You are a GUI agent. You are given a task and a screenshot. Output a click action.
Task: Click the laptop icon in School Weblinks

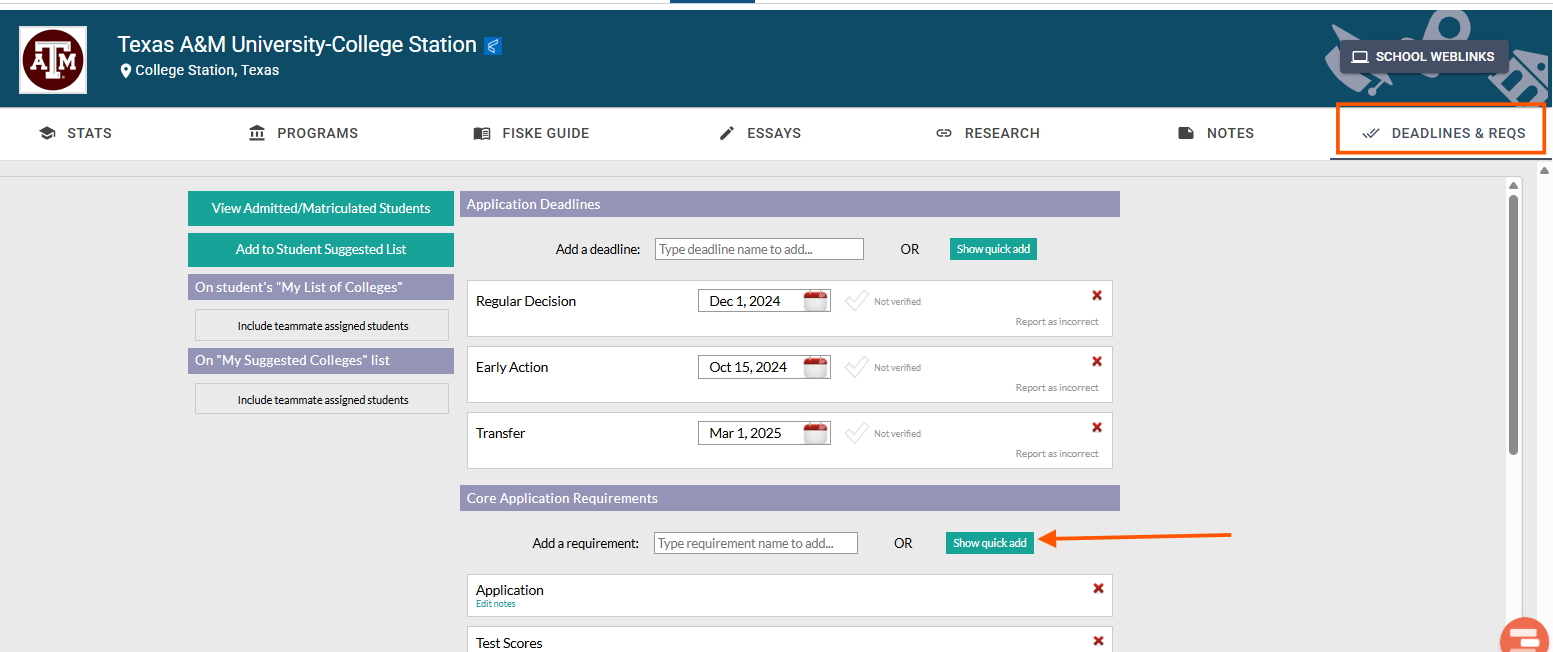point(1359,57)
